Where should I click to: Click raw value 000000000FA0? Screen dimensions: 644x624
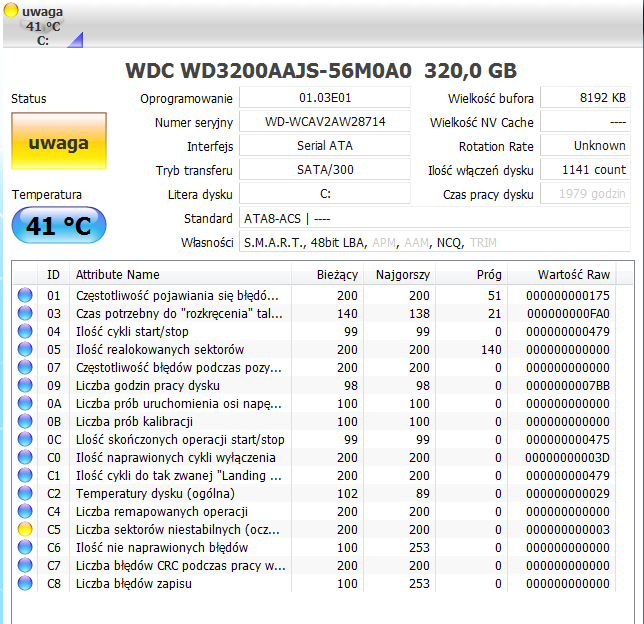pyautogui.click(x=568, y=313)
